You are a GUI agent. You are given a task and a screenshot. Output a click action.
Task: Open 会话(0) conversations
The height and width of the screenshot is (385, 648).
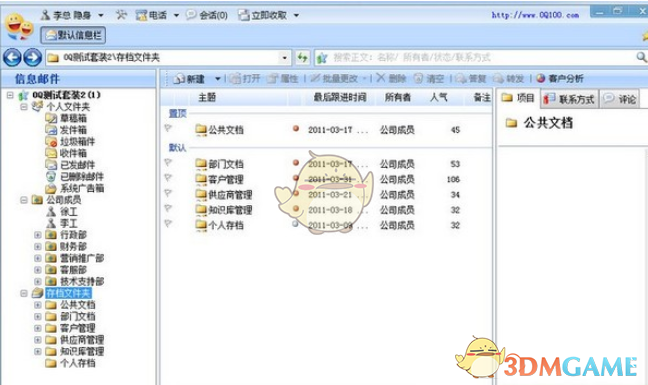[207, 15]
